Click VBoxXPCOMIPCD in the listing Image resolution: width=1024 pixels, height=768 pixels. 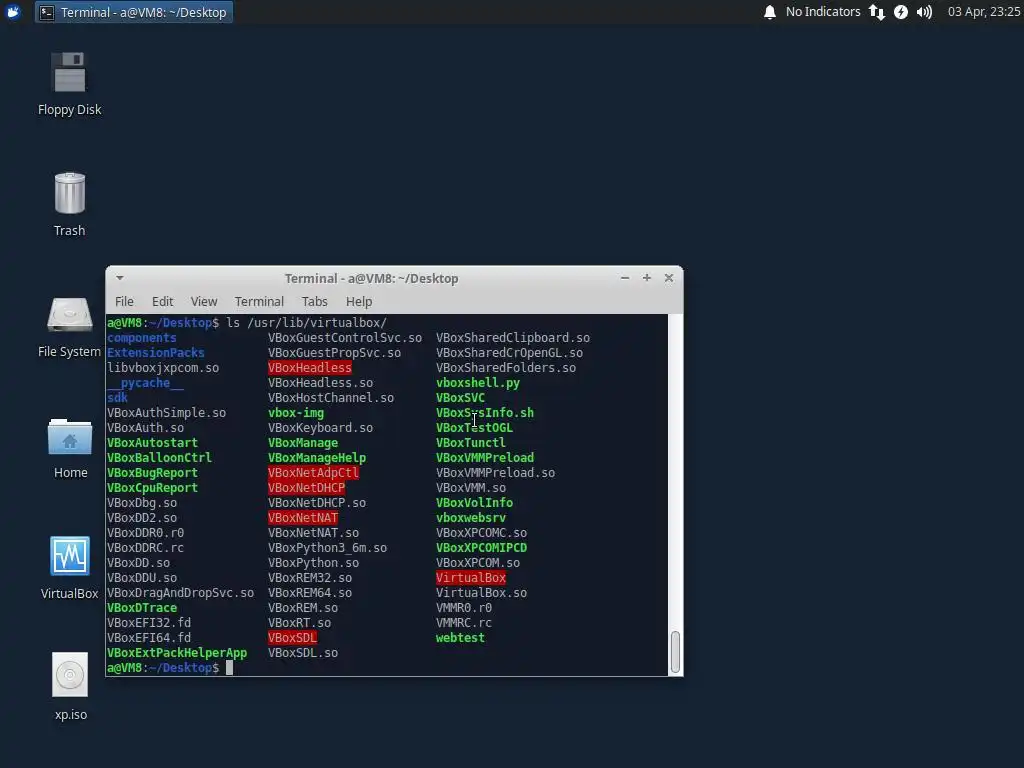pyautogui.click(x=481, y=548)
